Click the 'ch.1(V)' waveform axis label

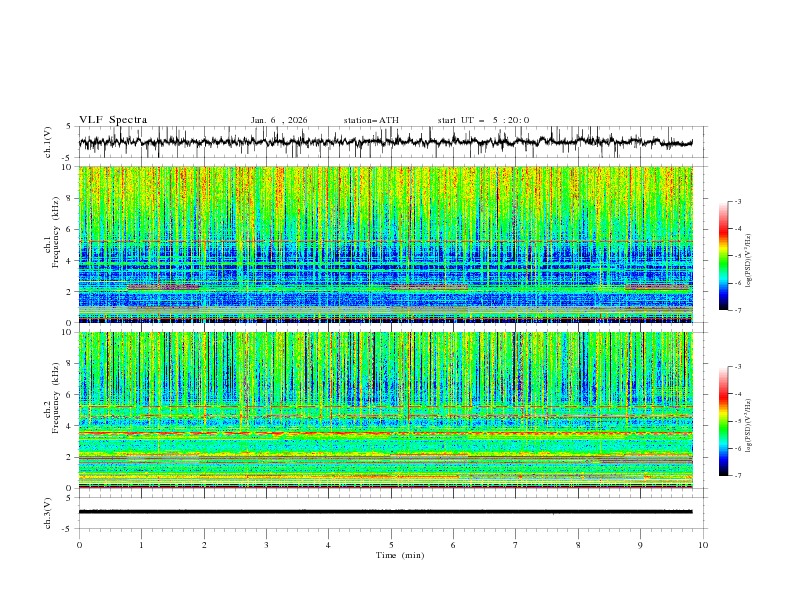point(48,142)
